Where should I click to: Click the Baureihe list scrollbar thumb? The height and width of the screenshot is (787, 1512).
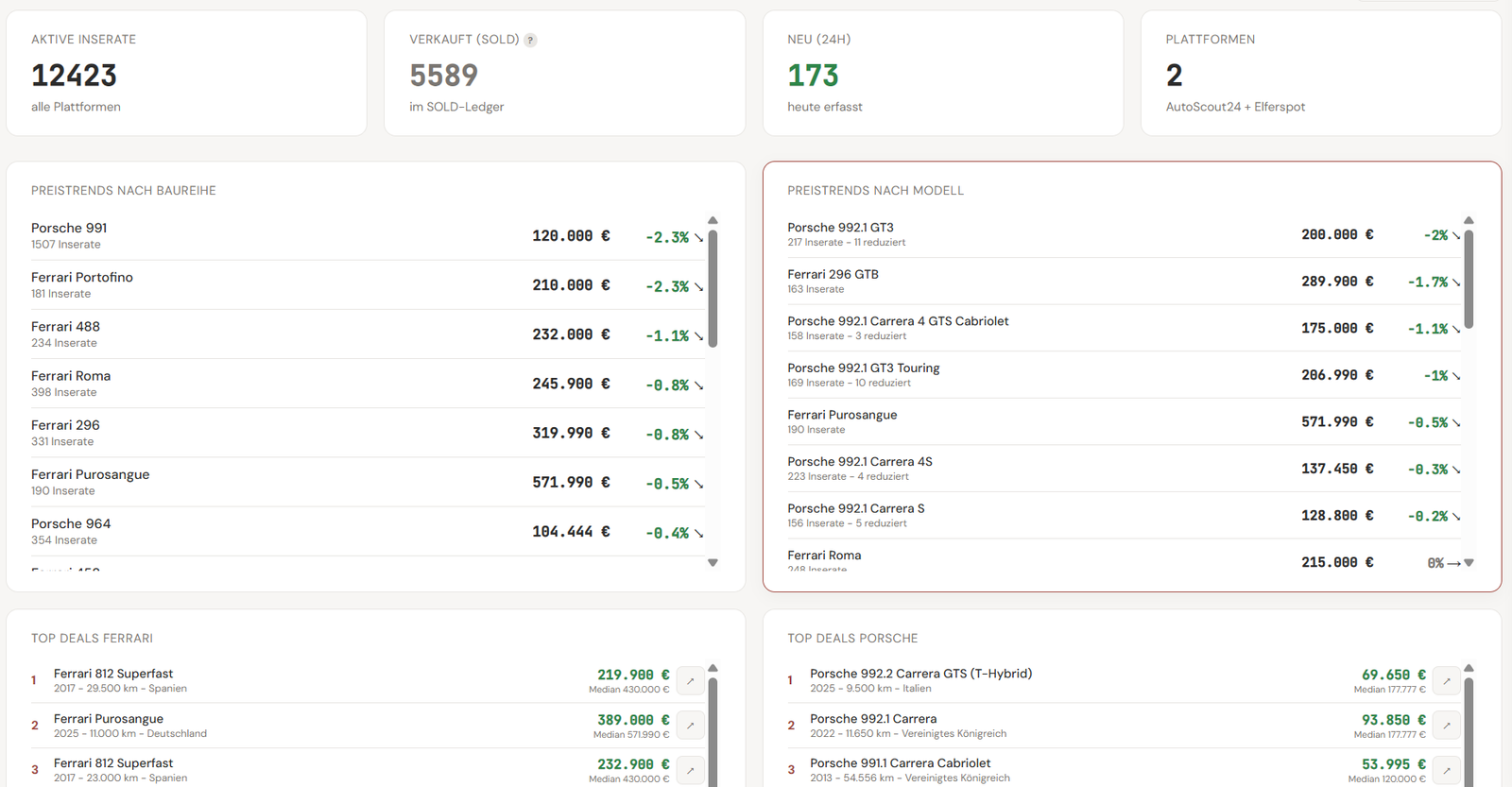[x=713, y=288]
